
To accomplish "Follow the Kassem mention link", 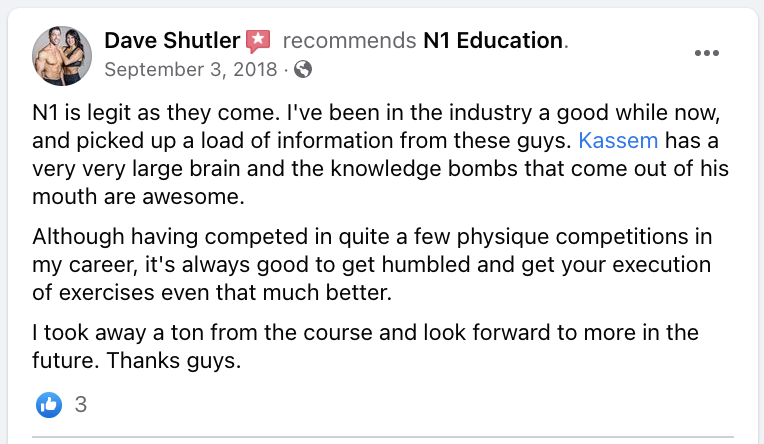I will [x=618, y=140].
